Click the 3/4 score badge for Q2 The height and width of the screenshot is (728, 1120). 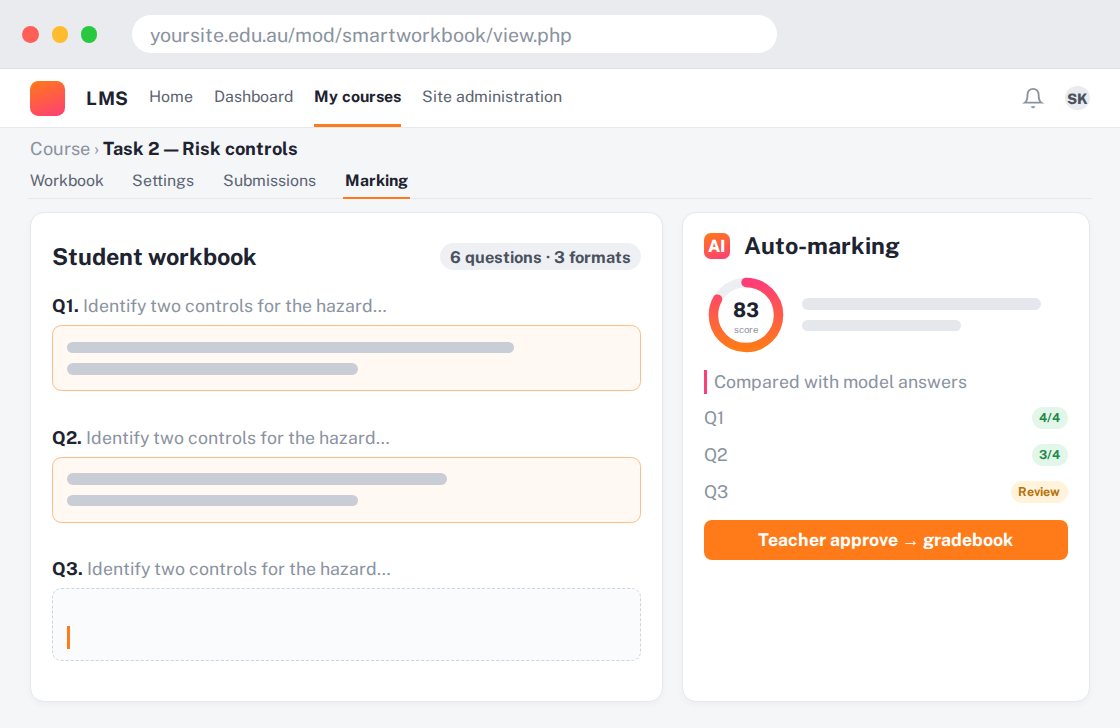tap(1049, 454)
